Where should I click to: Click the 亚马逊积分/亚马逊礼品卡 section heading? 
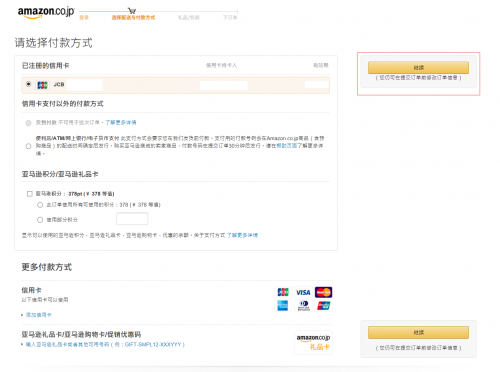tap(60, 174)
